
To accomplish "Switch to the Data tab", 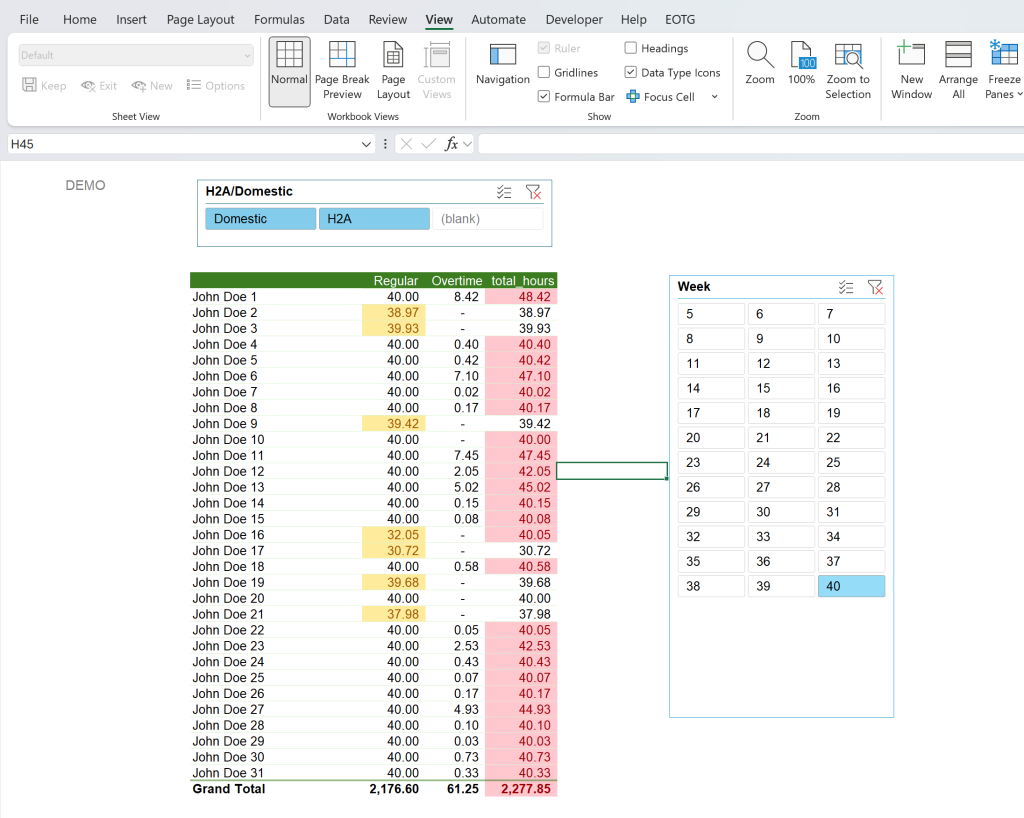I will [336, 20].
